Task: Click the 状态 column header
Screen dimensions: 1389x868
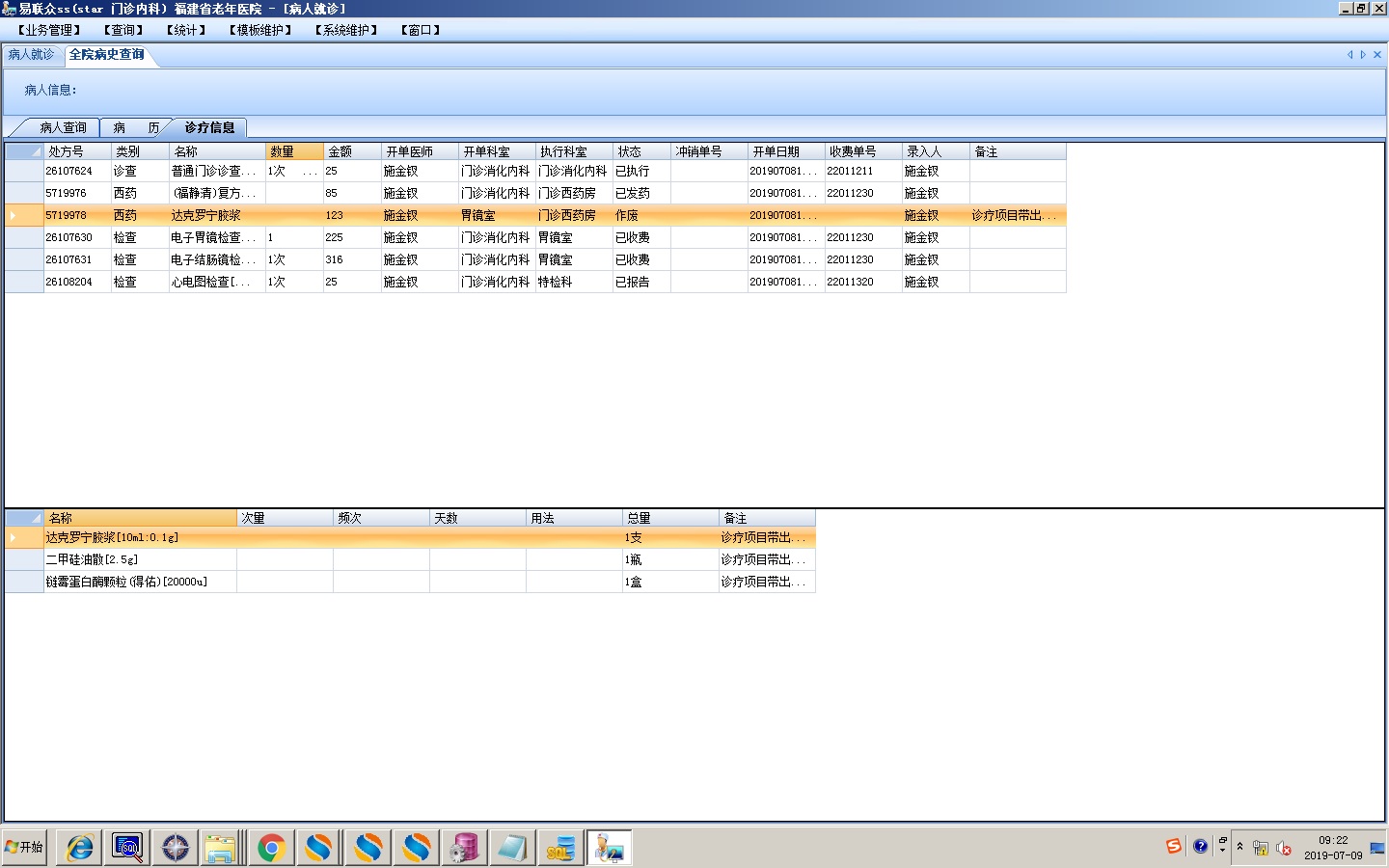Action: click(x=641, y=151)
